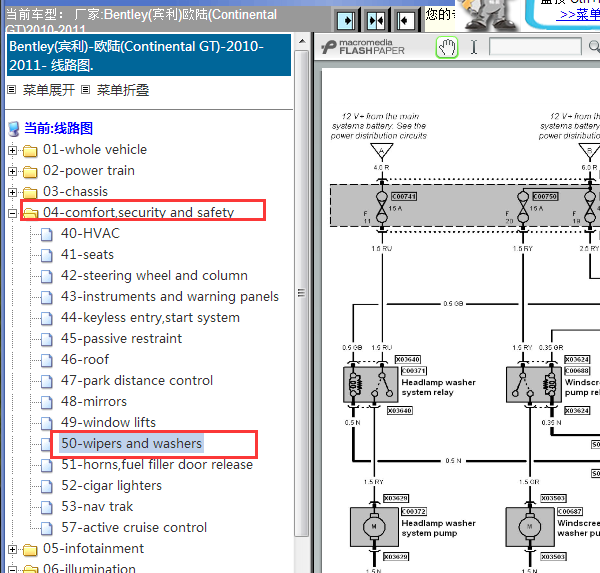This screenshot has height=573, width=600.
Task: Open 42-steering wheel and column diagram
Action: pyautogui.click(x=154, y=275)
